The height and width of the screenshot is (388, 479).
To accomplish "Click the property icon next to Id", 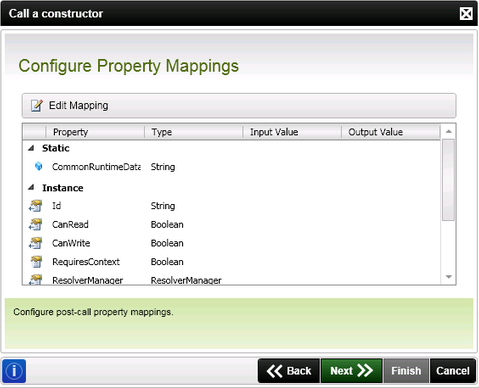I will 36,206.
